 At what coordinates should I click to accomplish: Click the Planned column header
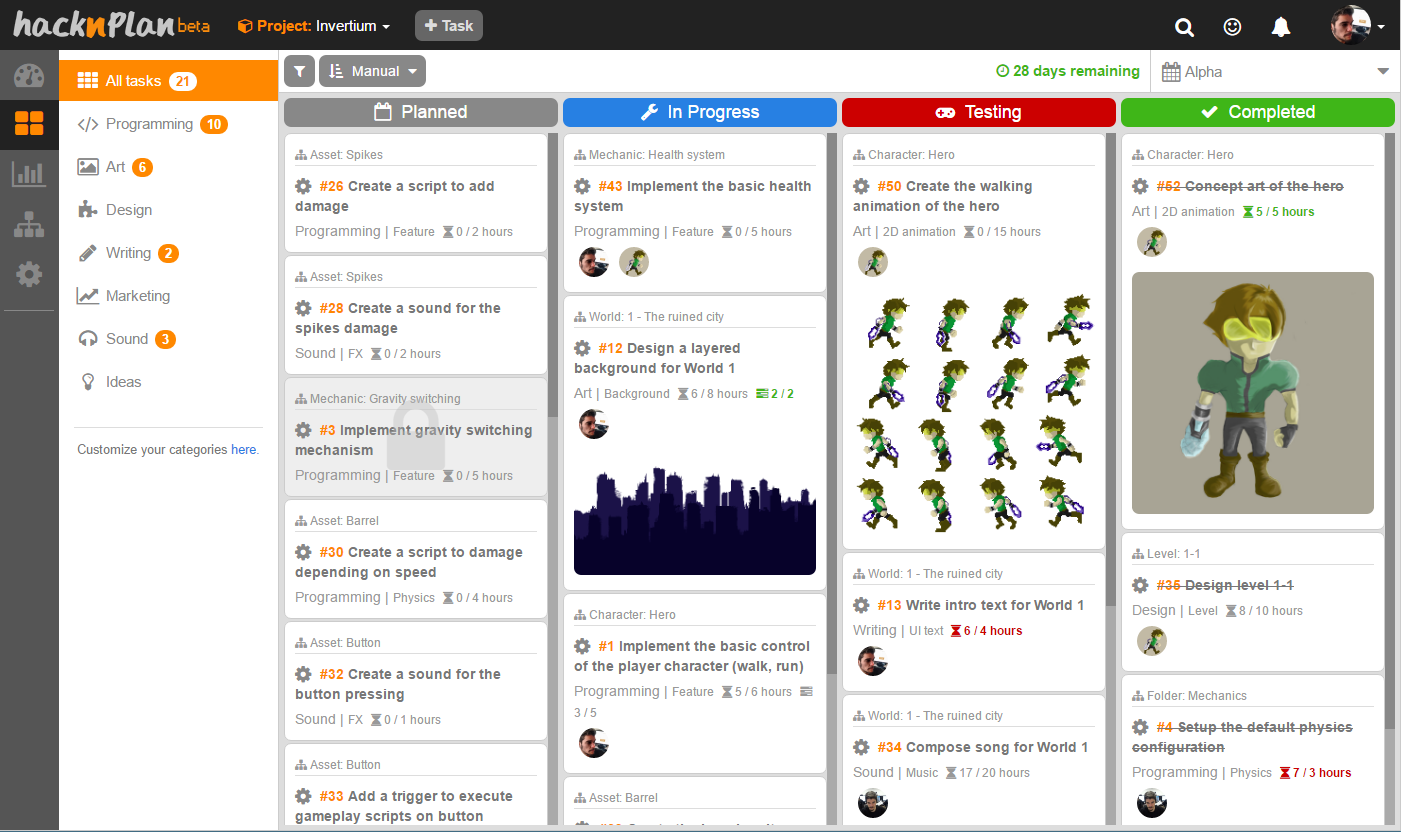pos(421,112)
